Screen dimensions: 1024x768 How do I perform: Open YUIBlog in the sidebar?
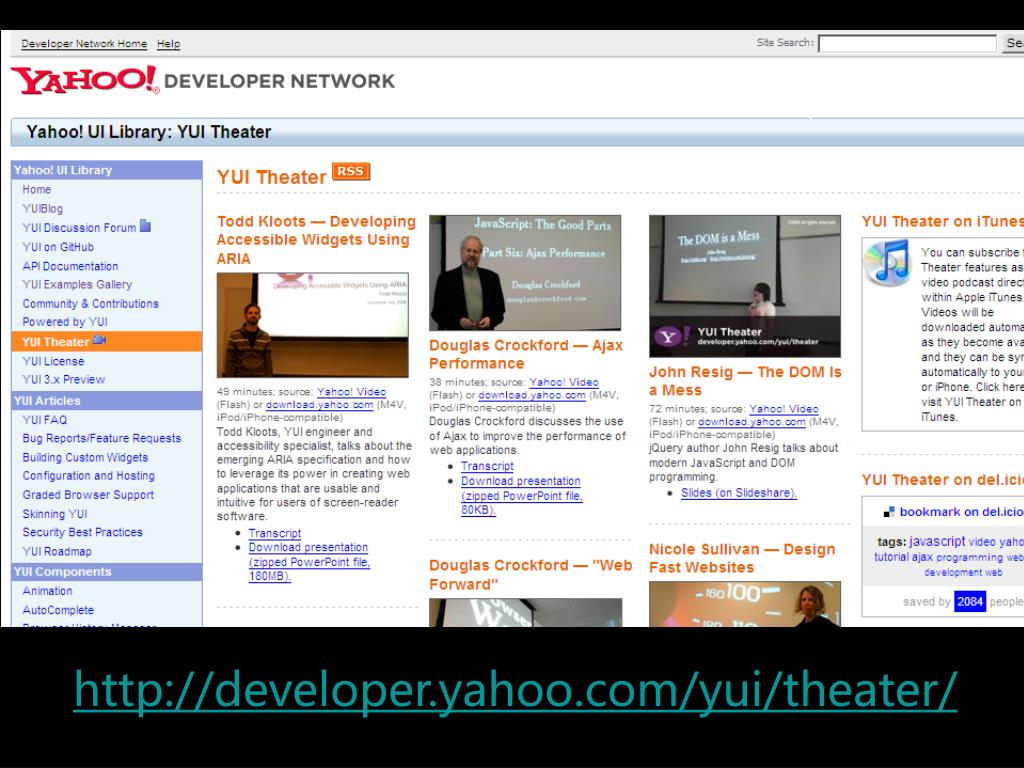(x=42, y=208)
